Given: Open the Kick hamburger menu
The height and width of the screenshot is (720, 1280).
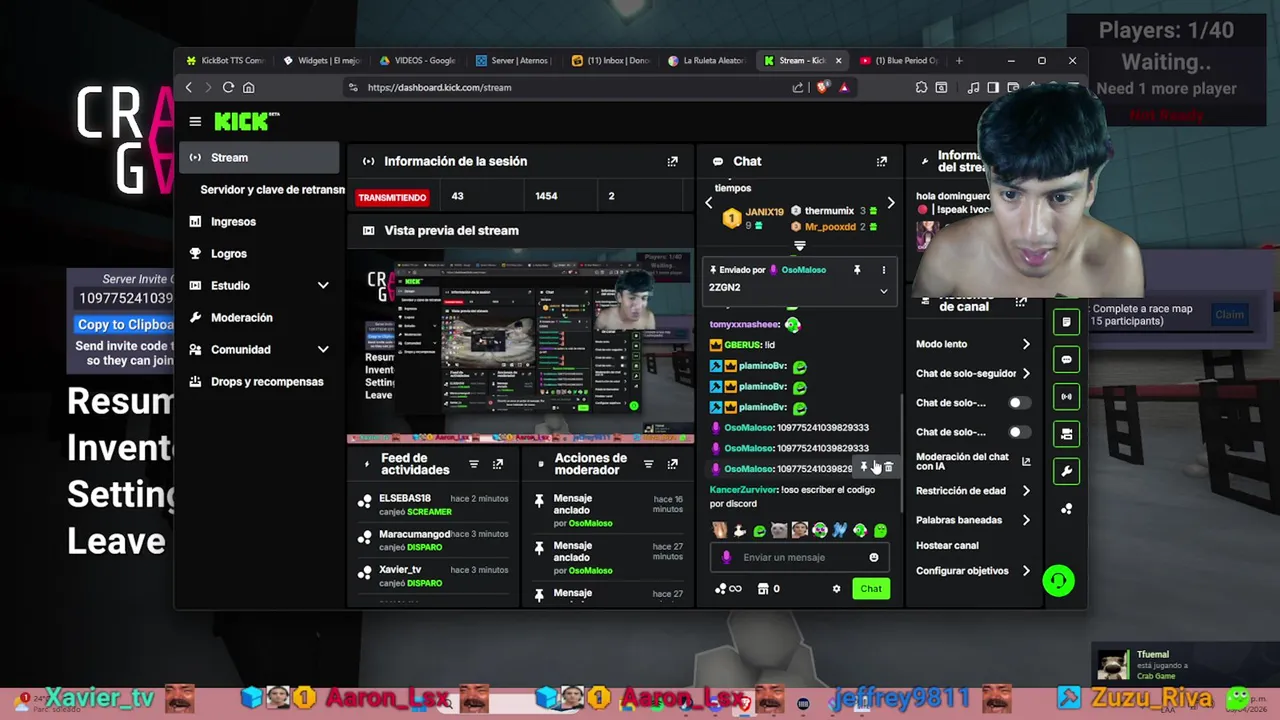Looking at the screenshot, I should pos(195,122).
